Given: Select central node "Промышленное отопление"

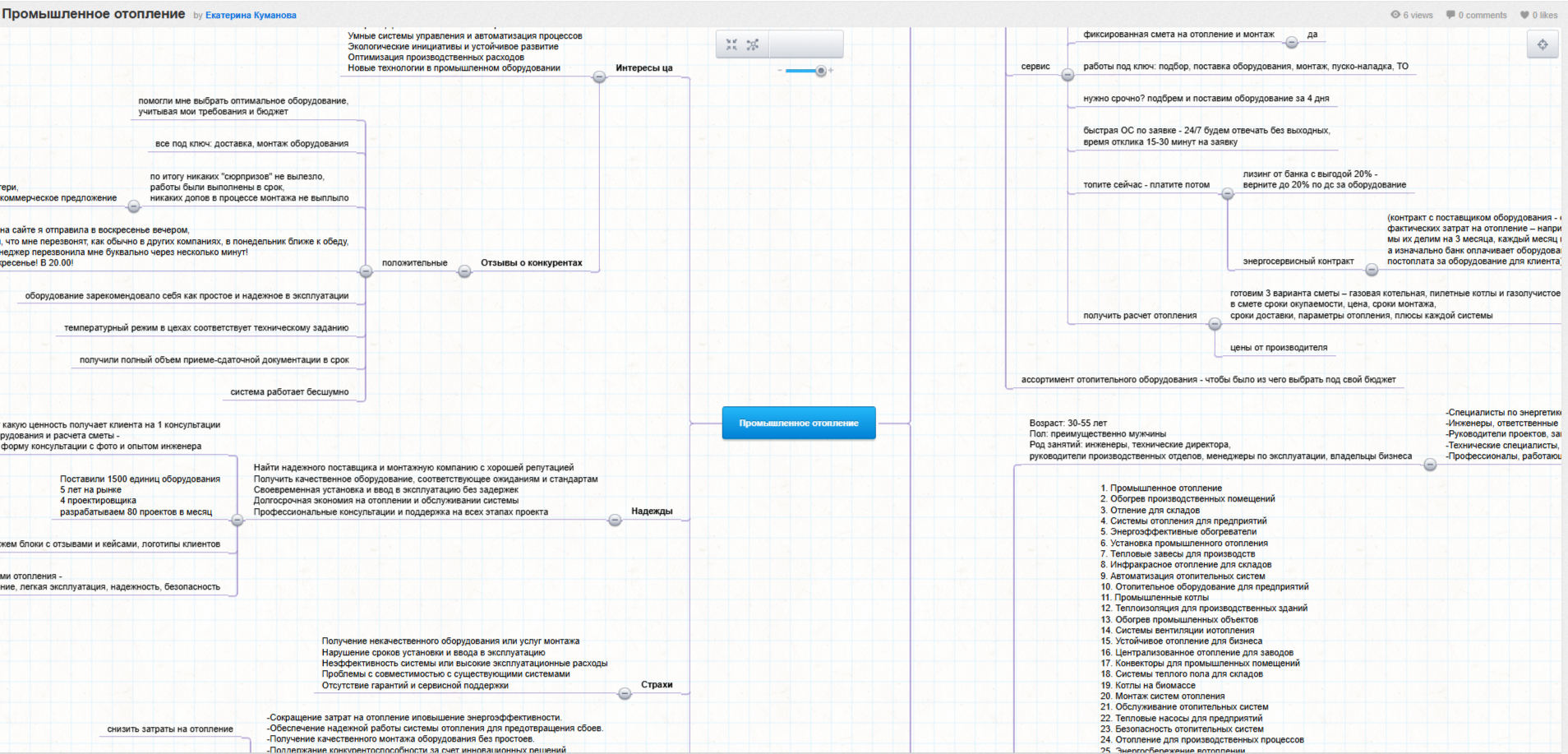Looking at the screenshot, I should click(x=798, y=423).
